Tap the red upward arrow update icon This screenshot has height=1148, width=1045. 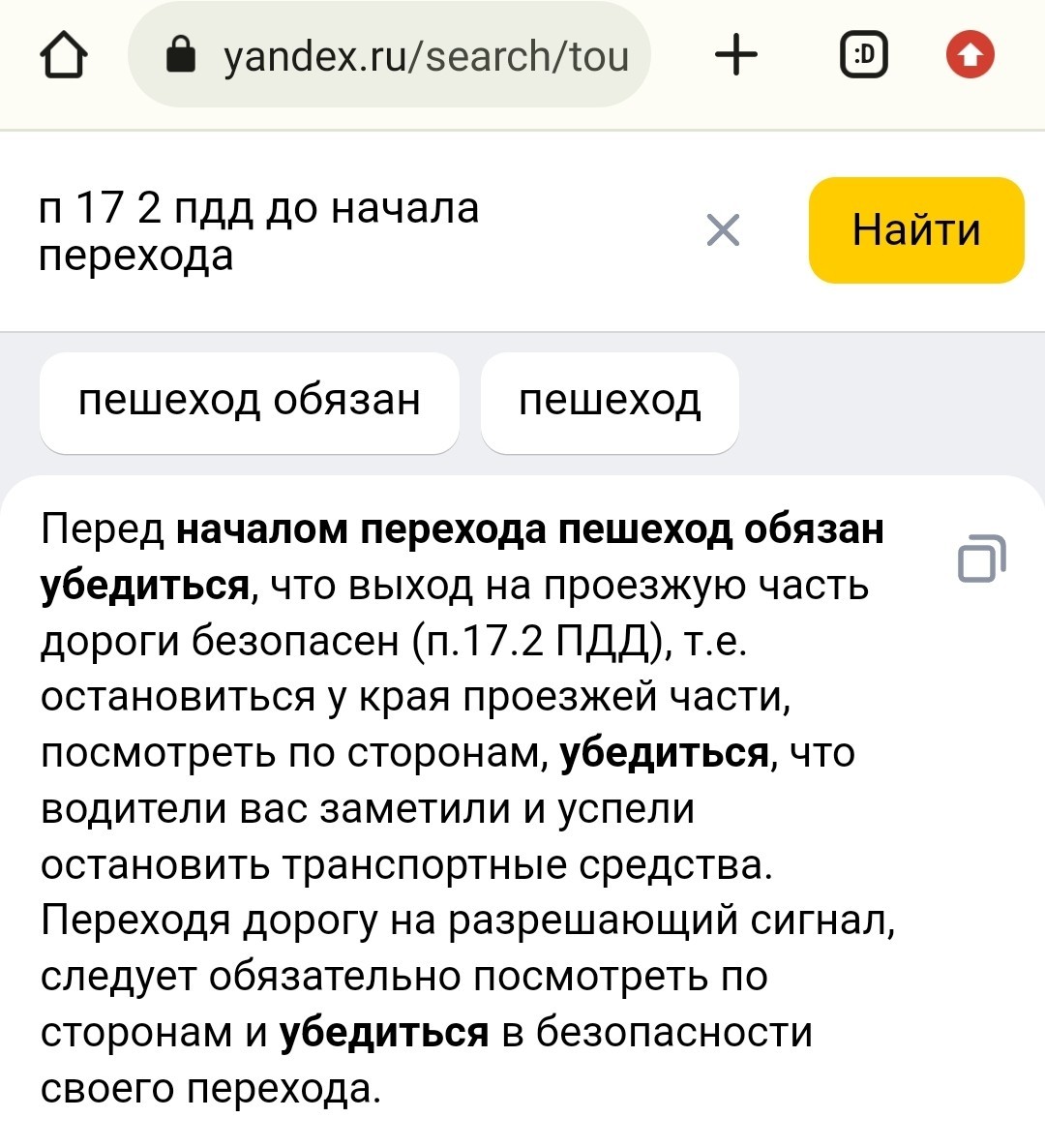coord(970,54)
